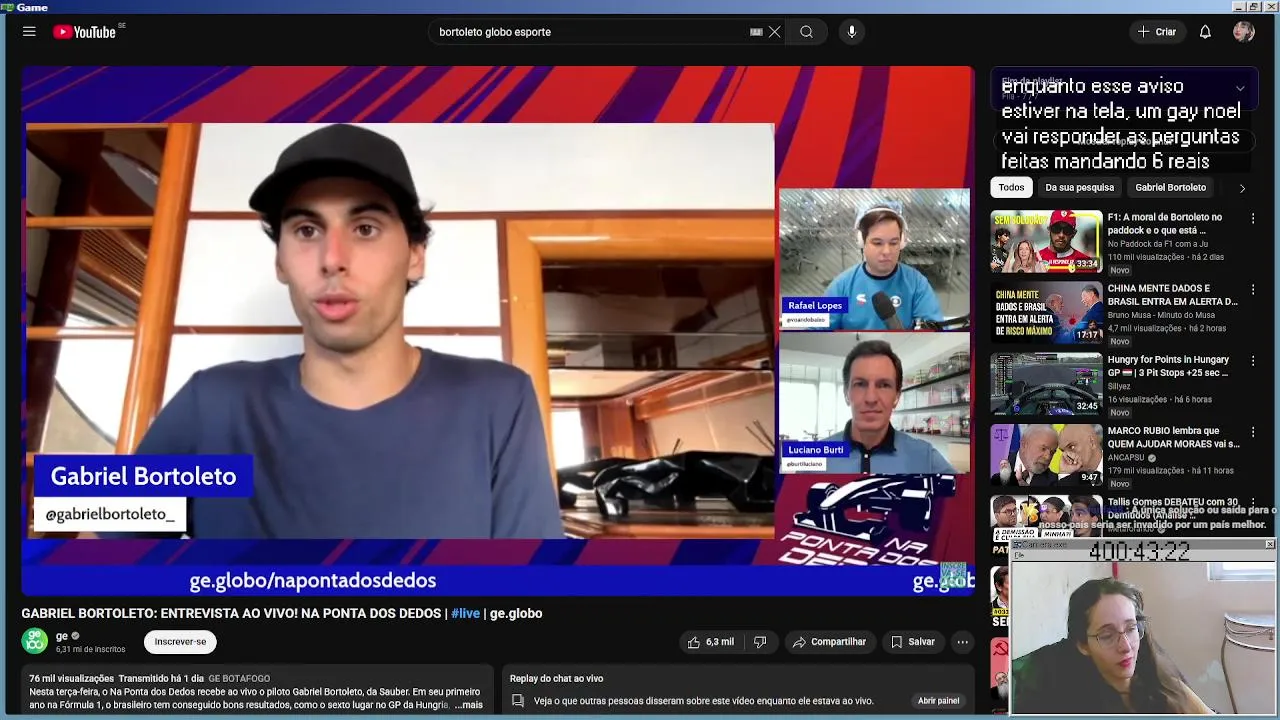Open the YouTube hamburger guide menu

point(29,32)
